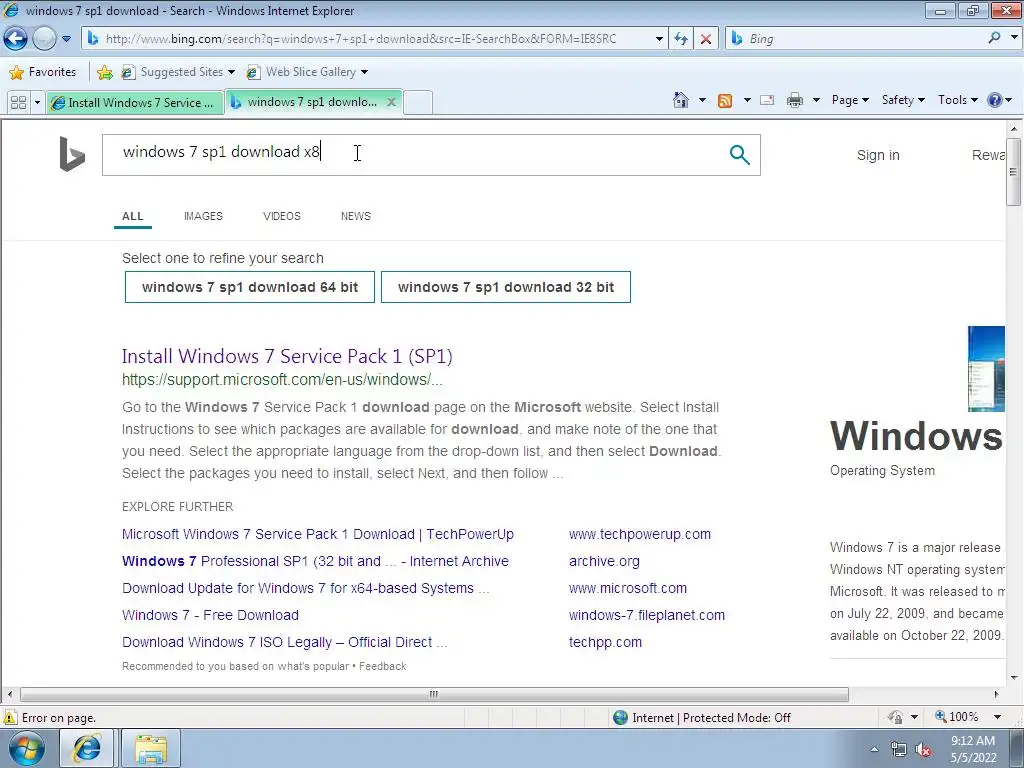1024x768 pixels.
Task: Click the RSS Feeds icon
Action: point(725,101)
